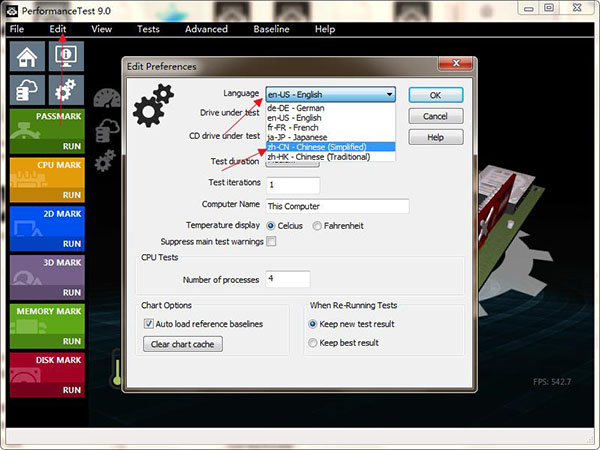Viewport: 600px width, 450px height.
Task: Click the Computer Name text field
Action: point(338,206)
